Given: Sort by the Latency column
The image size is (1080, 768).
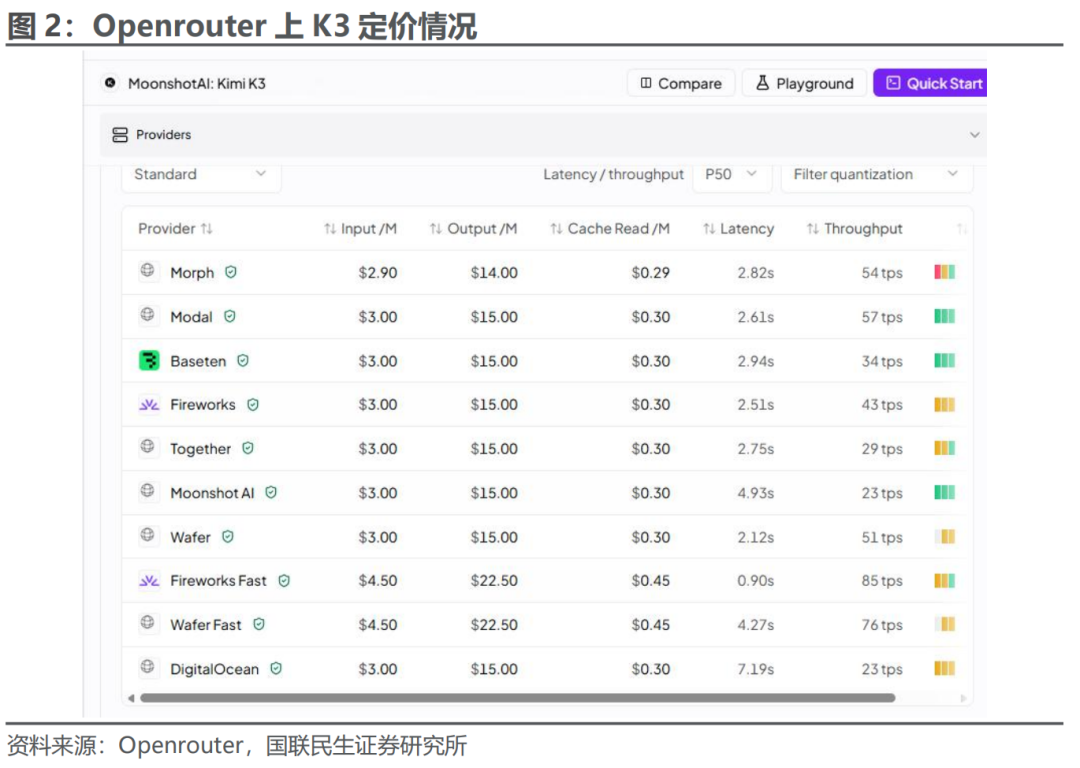Looking at the screenshot, I should 738,229.
